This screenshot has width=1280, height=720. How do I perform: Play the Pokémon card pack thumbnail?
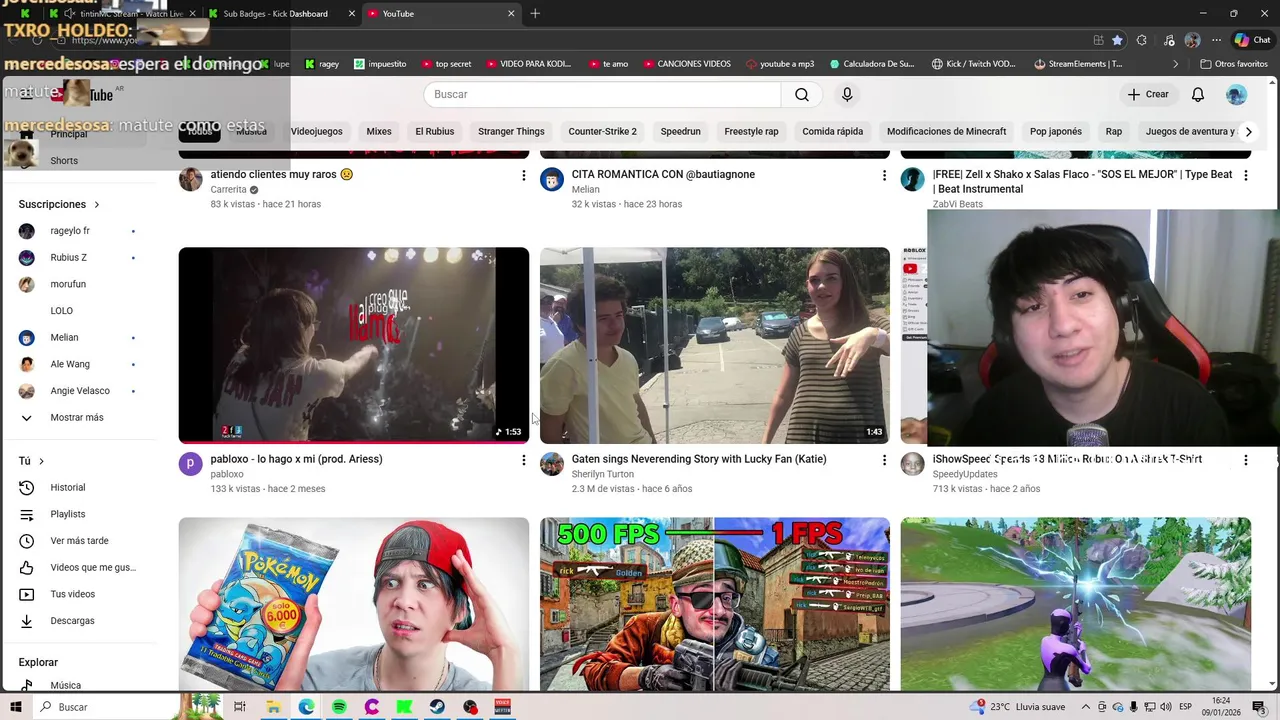[x=354, y=604]
